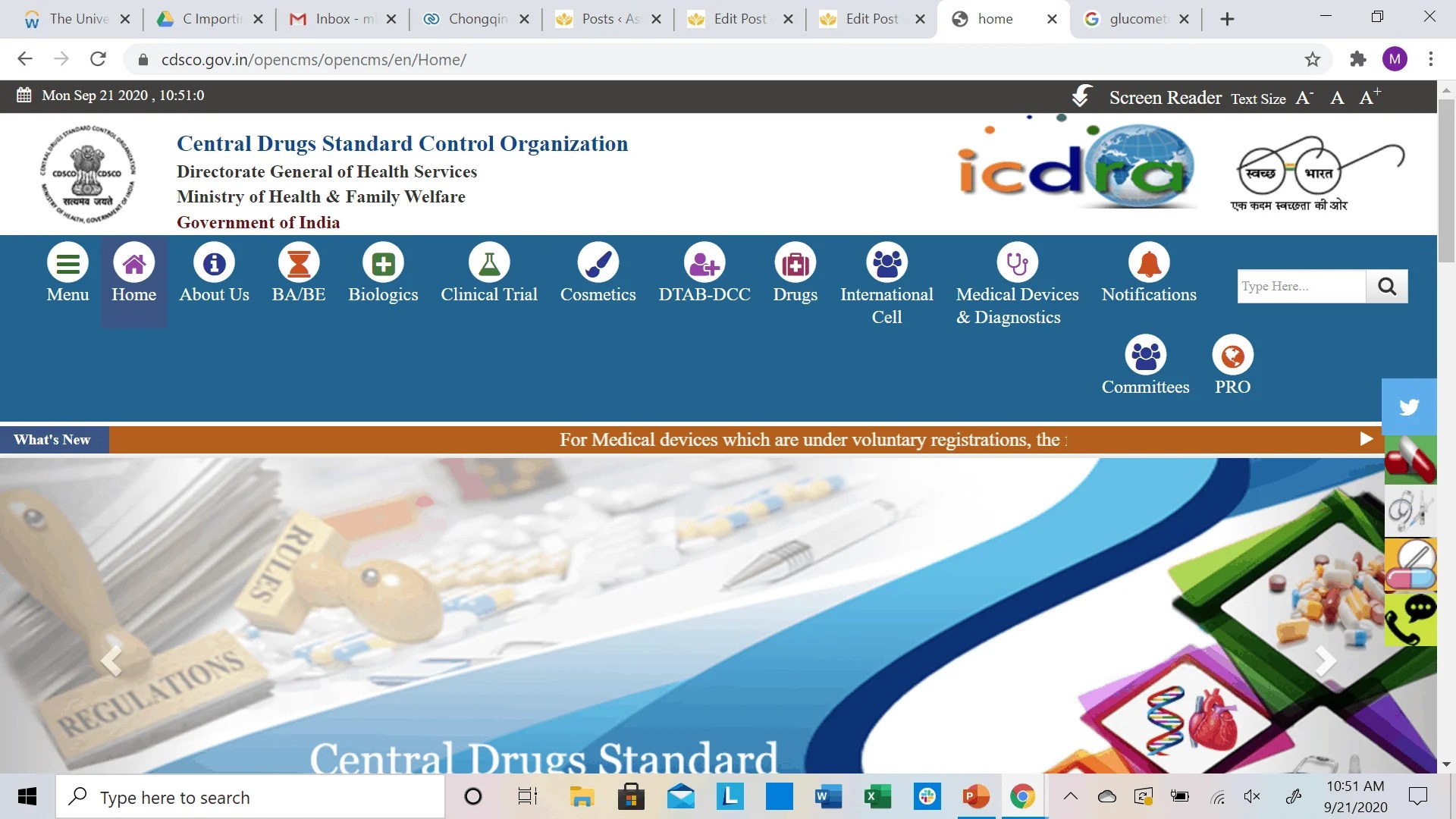Increase text size with the A+ control
Screen dimensions: 1456x819
pyautogui.click(x=1370, y=96)
